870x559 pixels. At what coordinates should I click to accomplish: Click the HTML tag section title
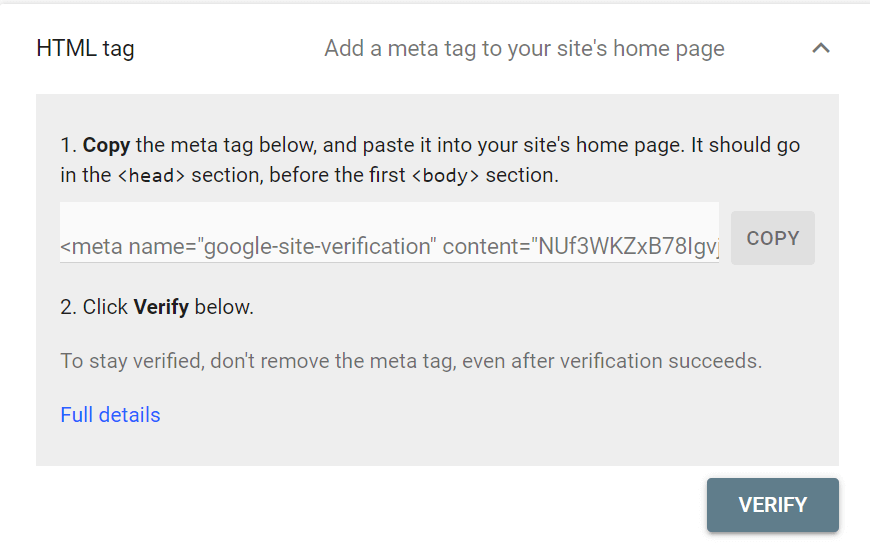click(x=85, y=48)
